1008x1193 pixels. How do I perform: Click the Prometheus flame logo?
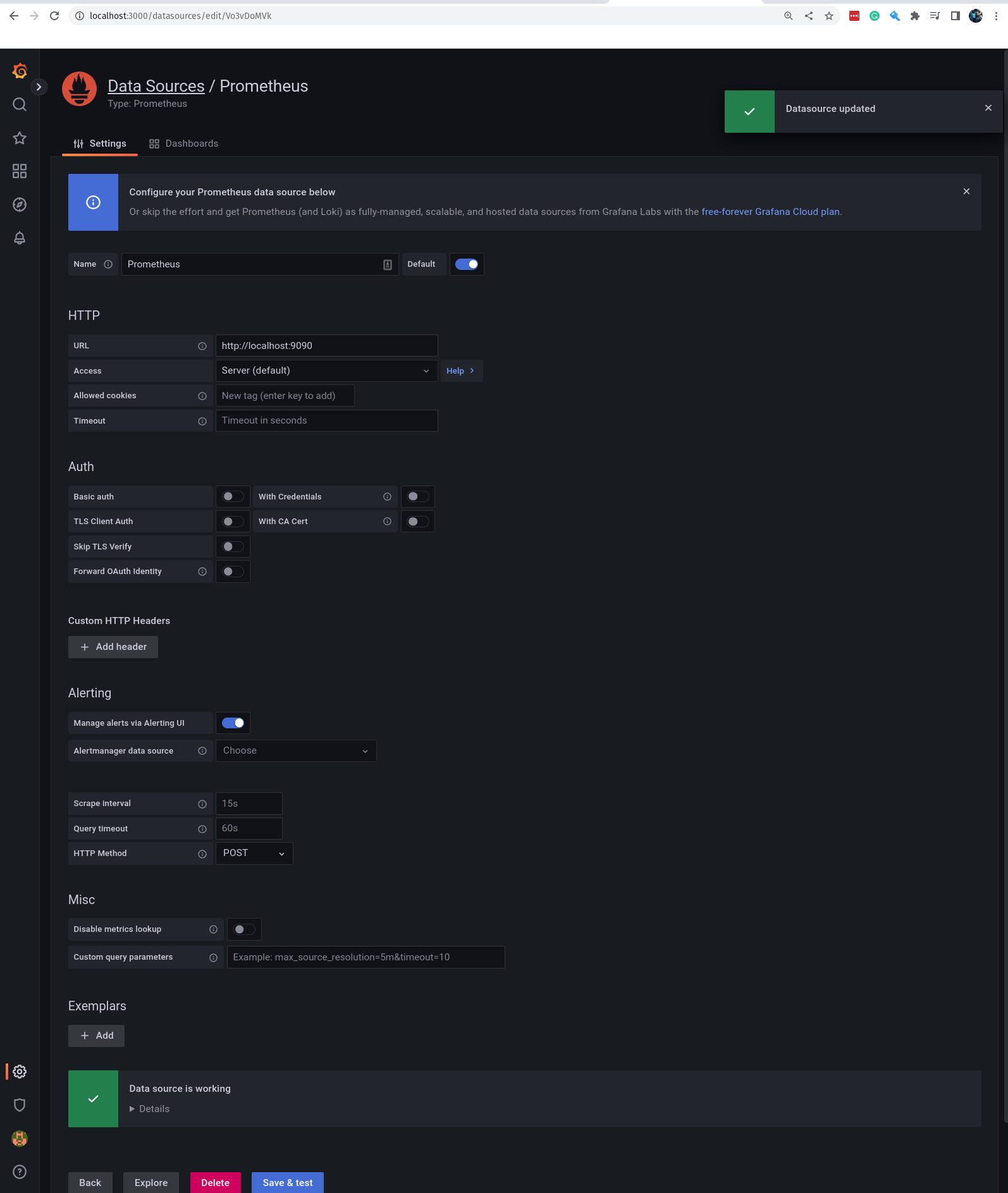coord(80,89)
